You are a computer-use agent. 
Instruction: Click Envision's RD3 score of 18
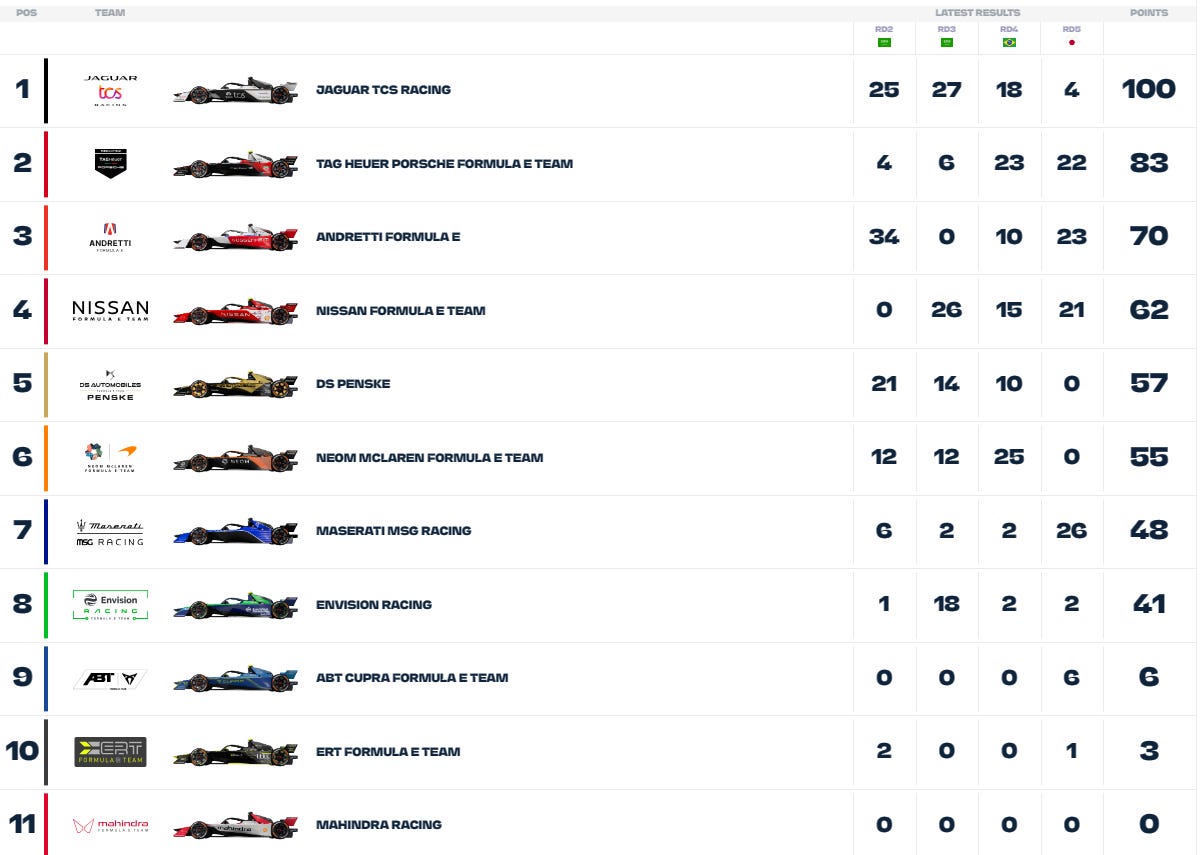tap(946, 604)
